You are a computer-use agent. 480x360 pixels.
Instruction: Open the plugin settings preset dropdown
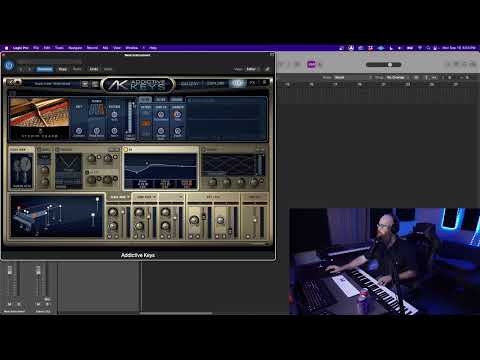point(50,62)
